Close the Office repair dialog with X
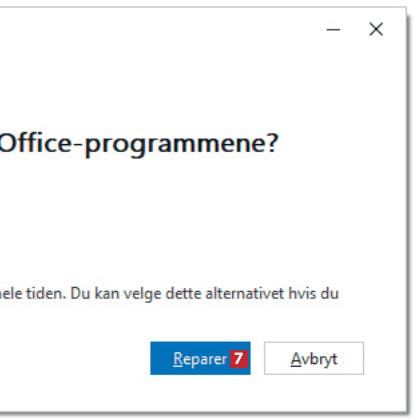This screenshot has width=416, height=420. [376, 29]
